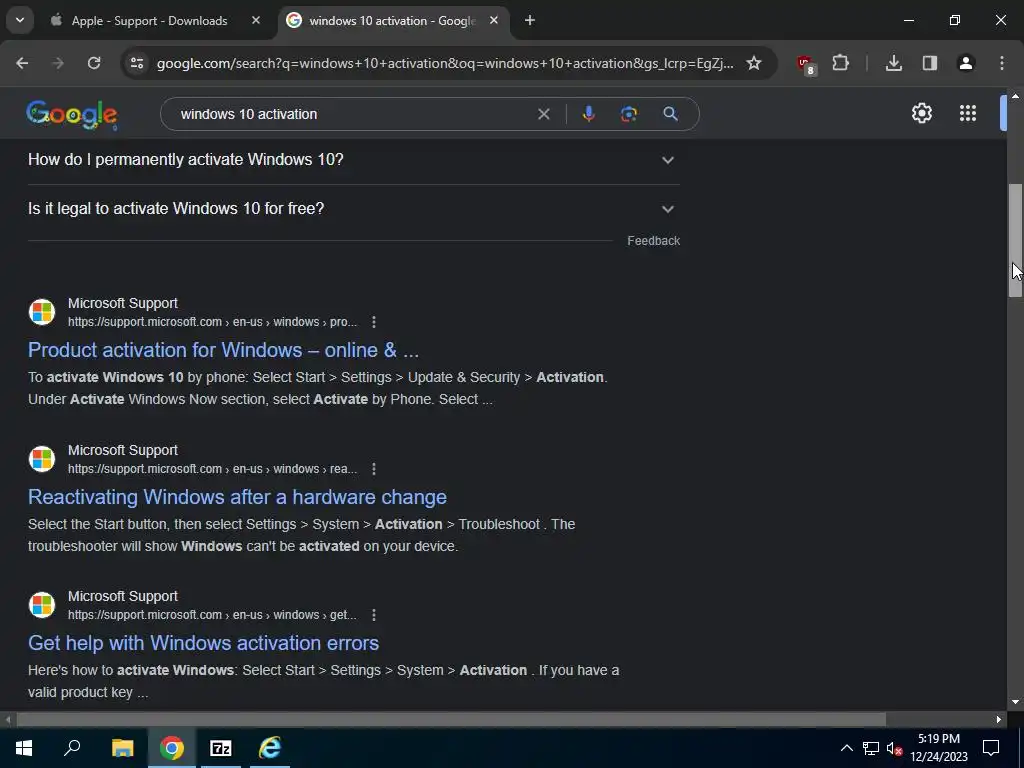
Task: Open uBlock Origin extension icon
Action: pos(805,64)
